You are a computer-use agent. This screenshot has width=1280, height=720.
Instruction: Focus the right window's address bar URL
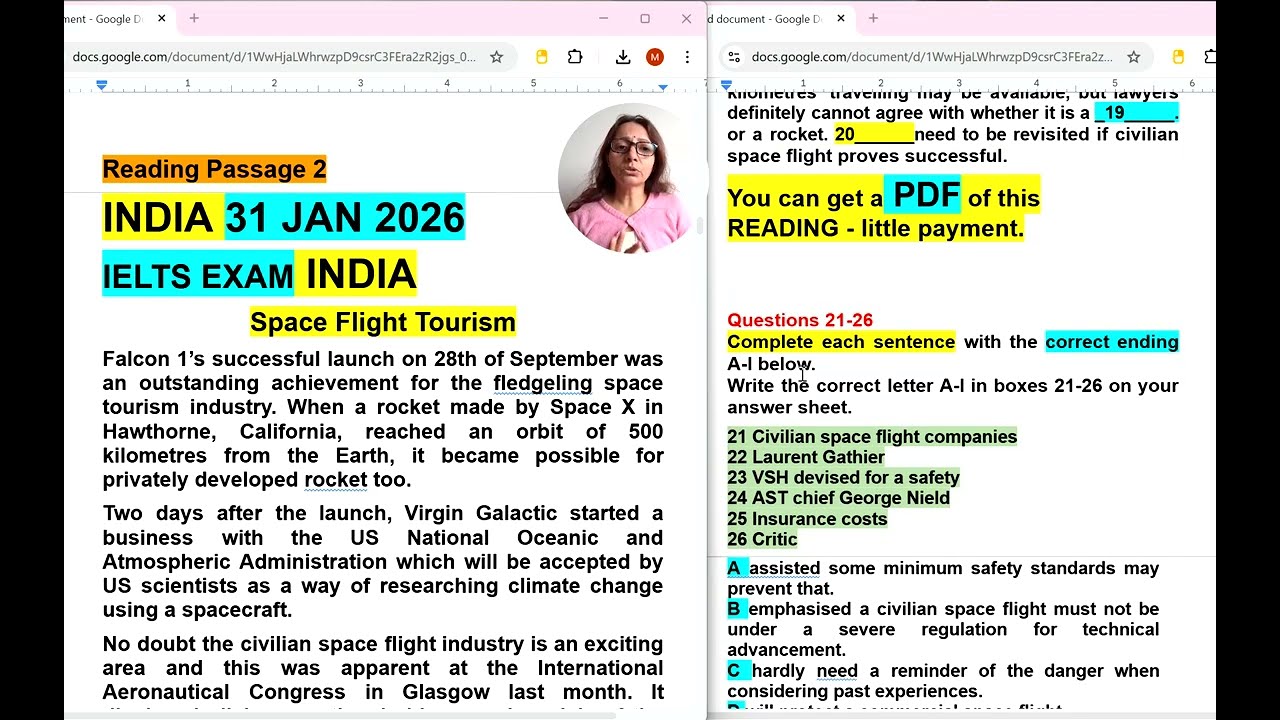click(x=932, y=57)
